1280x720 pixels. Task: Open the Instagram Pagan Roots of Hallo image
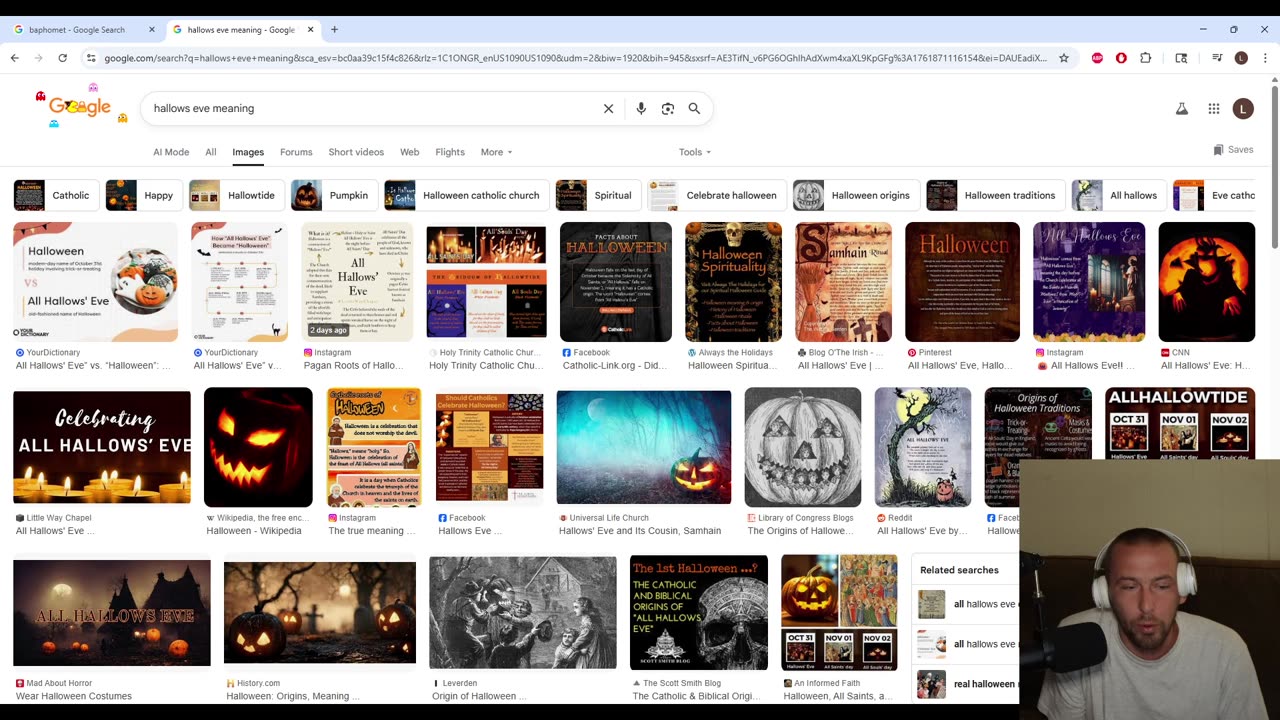pyautogui.click(x=357, y=282)
